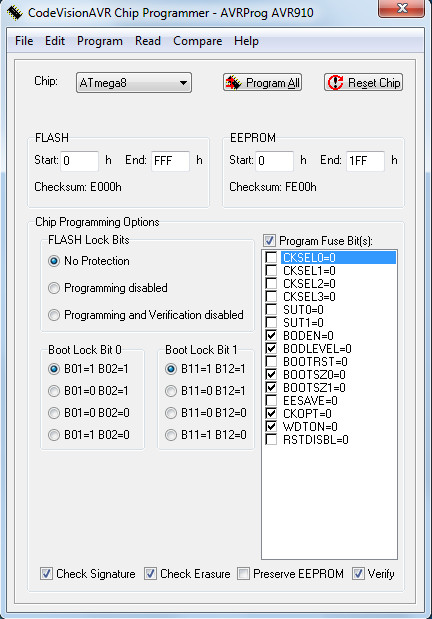
Task: Open the Chip dropdown showing ATmega8
Action: coord(134,83)
